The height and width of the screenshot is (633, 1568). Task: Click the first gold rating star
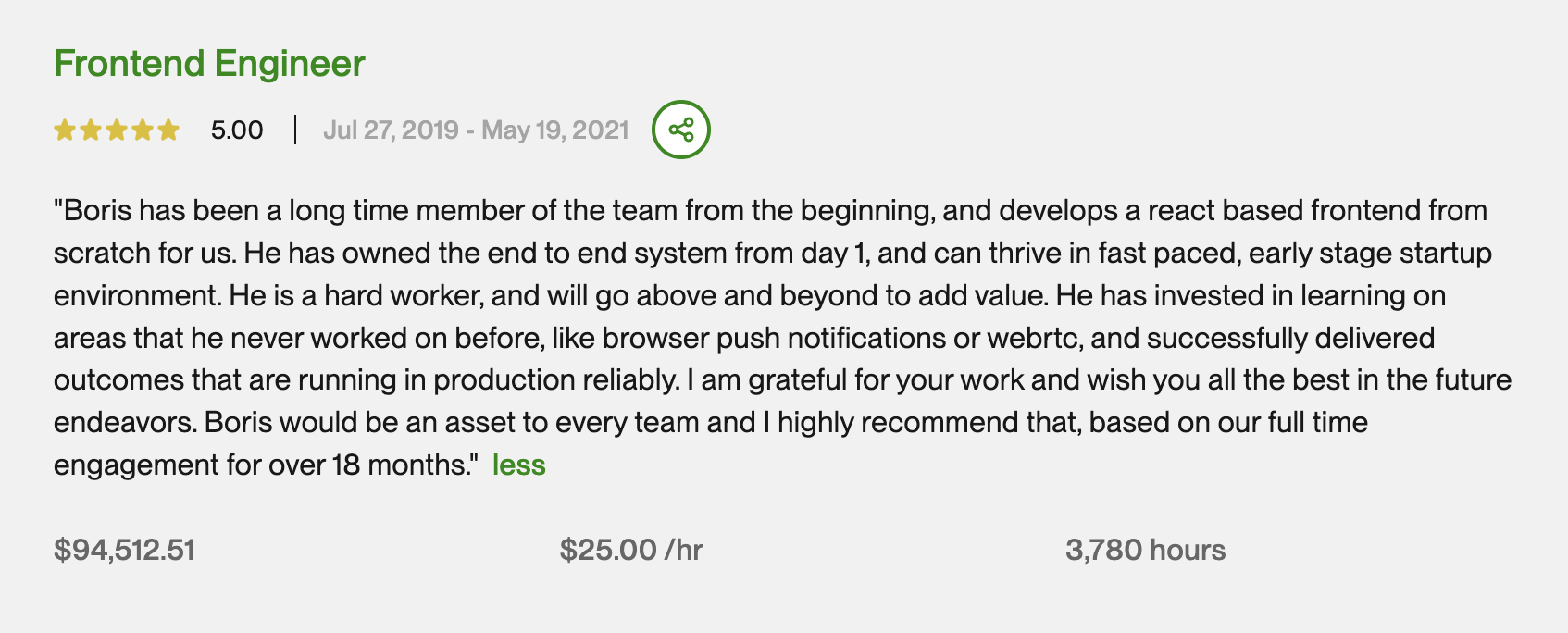[x=65, y=130]
